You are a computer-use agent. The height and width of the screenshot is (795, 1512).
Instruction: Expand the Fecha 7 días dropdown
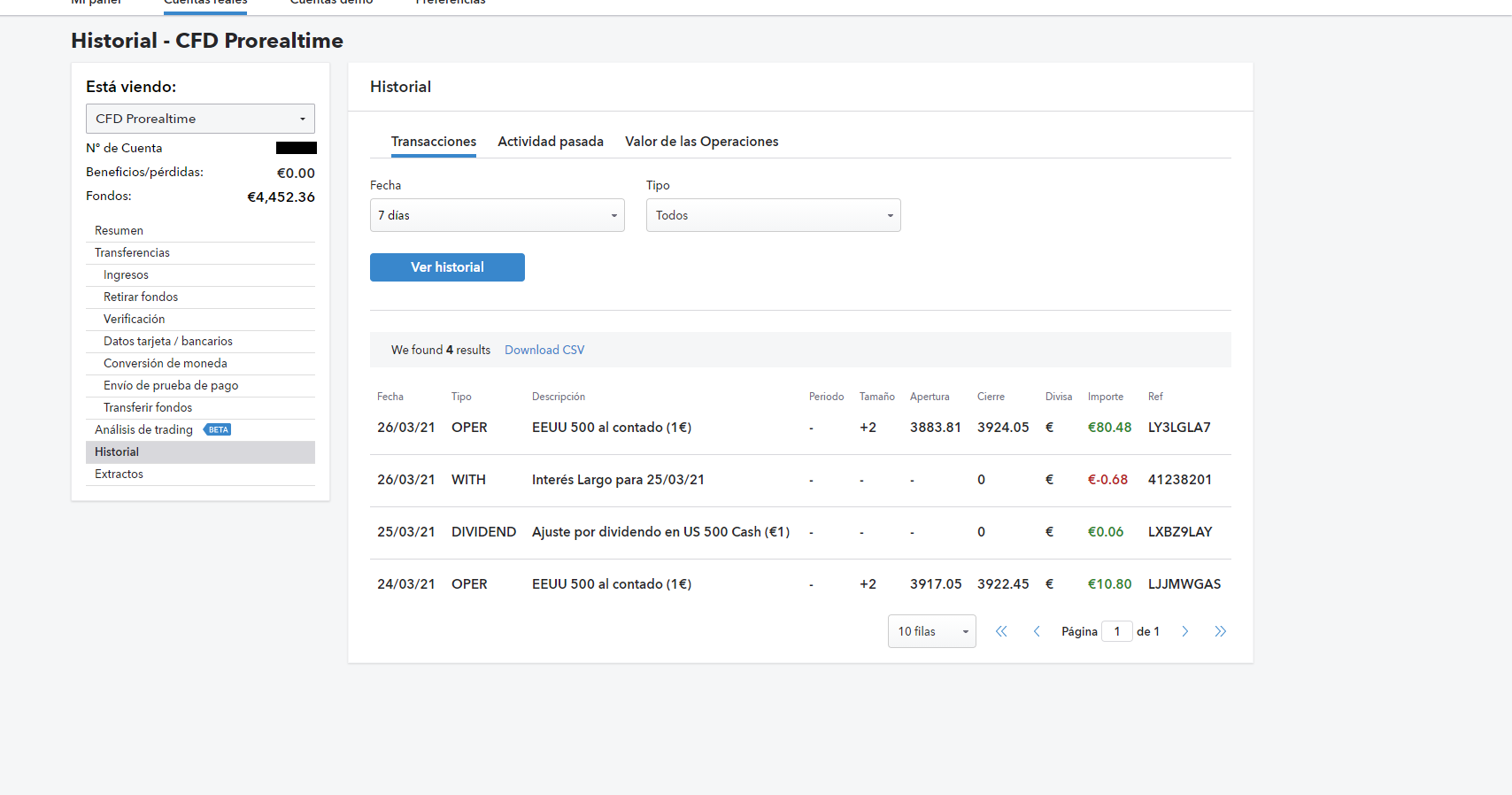[497, 215]
